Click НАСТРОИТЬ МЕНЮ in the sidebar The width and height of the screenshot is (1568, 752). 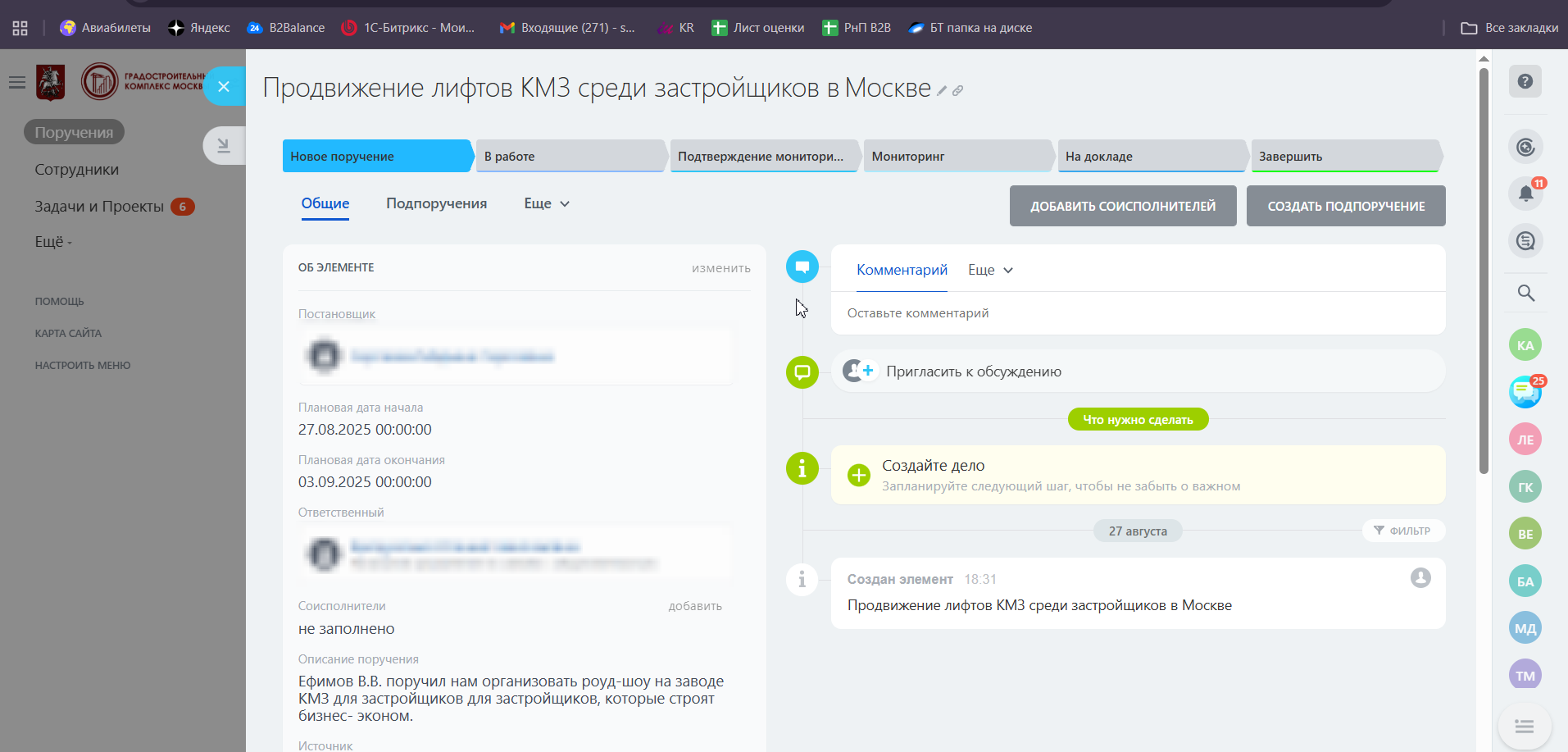(x=83, y=366)
